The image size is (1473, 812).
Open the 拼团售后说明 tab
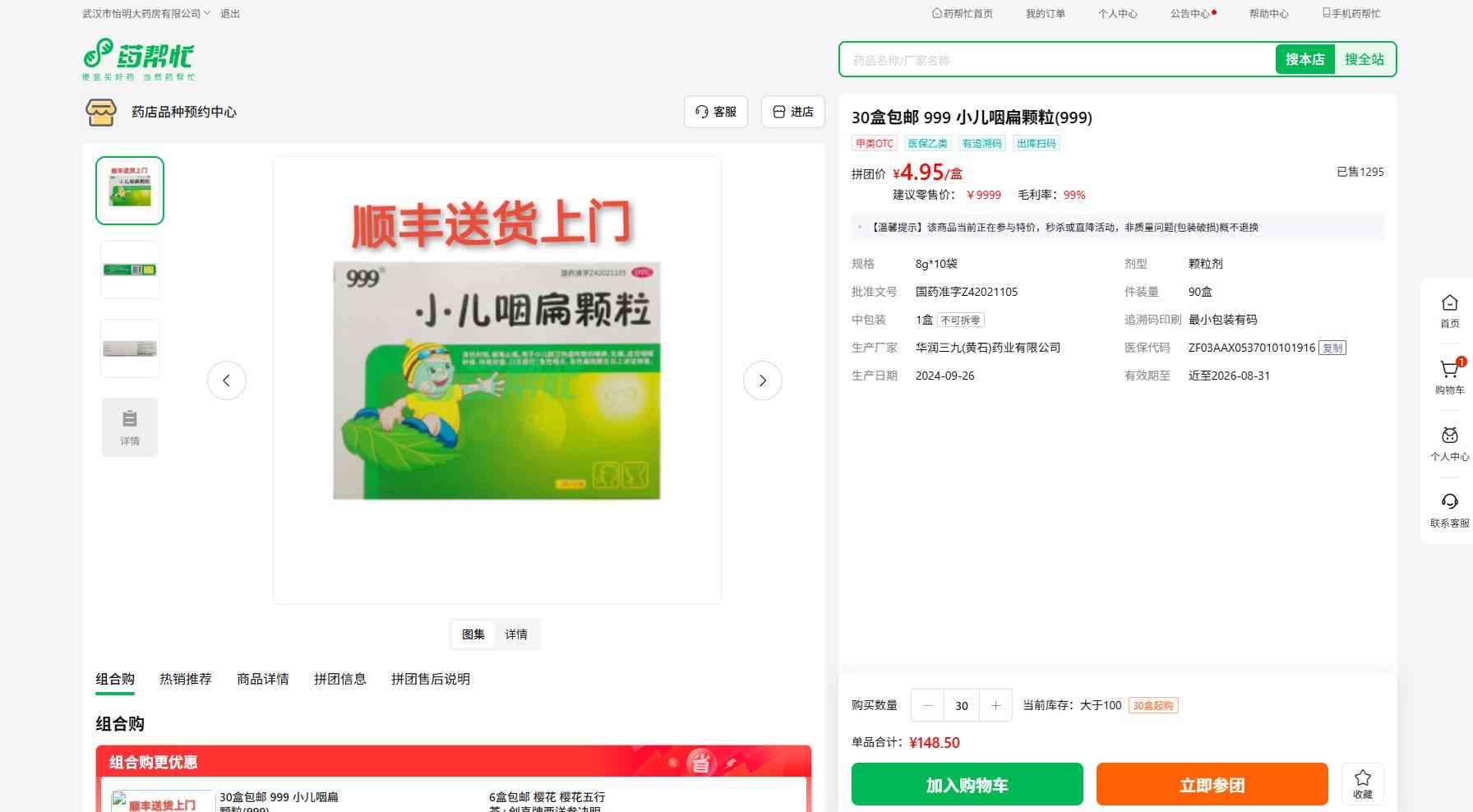430,679
